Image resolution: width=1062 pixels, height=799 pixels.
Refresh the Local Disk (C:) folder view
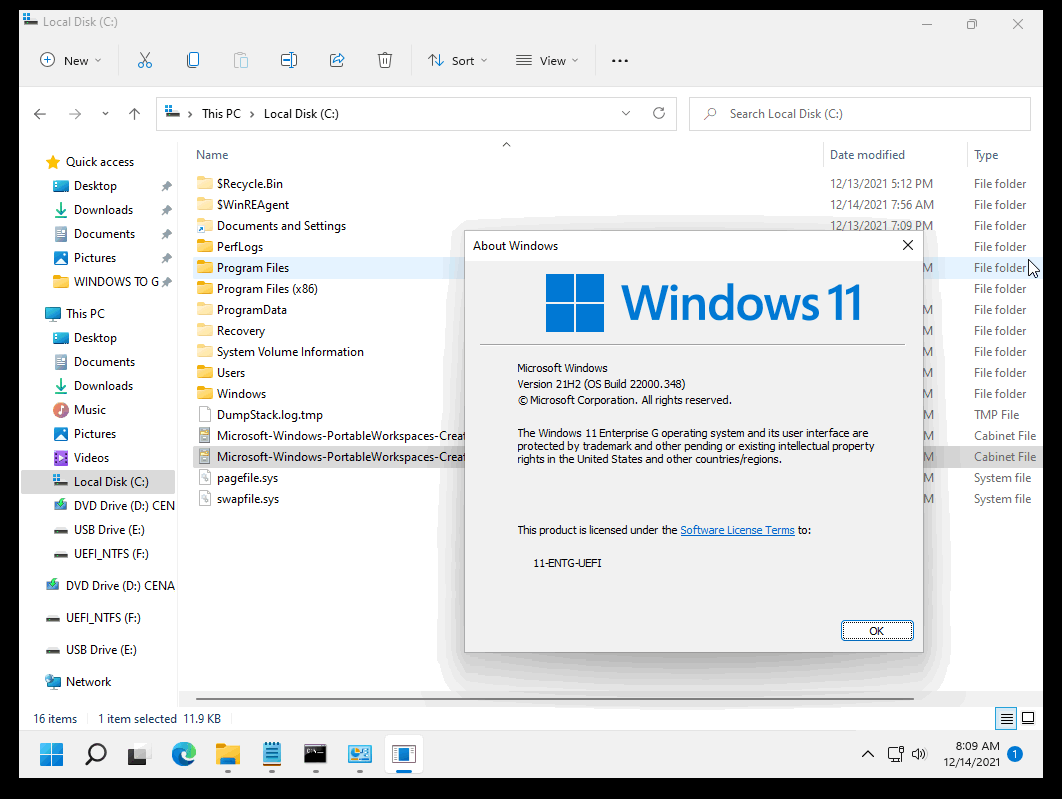(658, 113)
